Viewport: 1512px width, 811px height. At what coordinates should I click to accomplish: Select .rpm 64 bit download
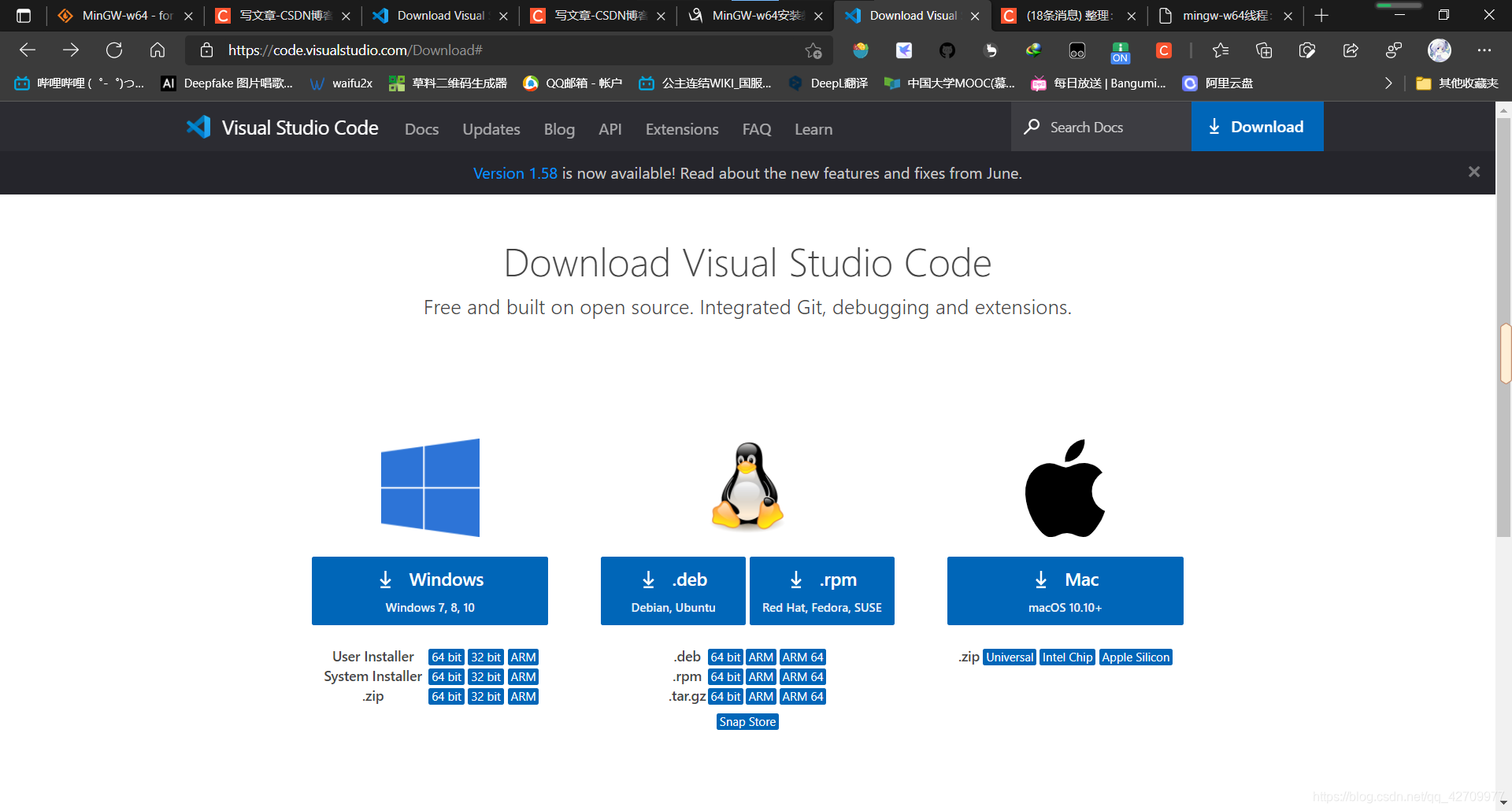click(725, 676)
